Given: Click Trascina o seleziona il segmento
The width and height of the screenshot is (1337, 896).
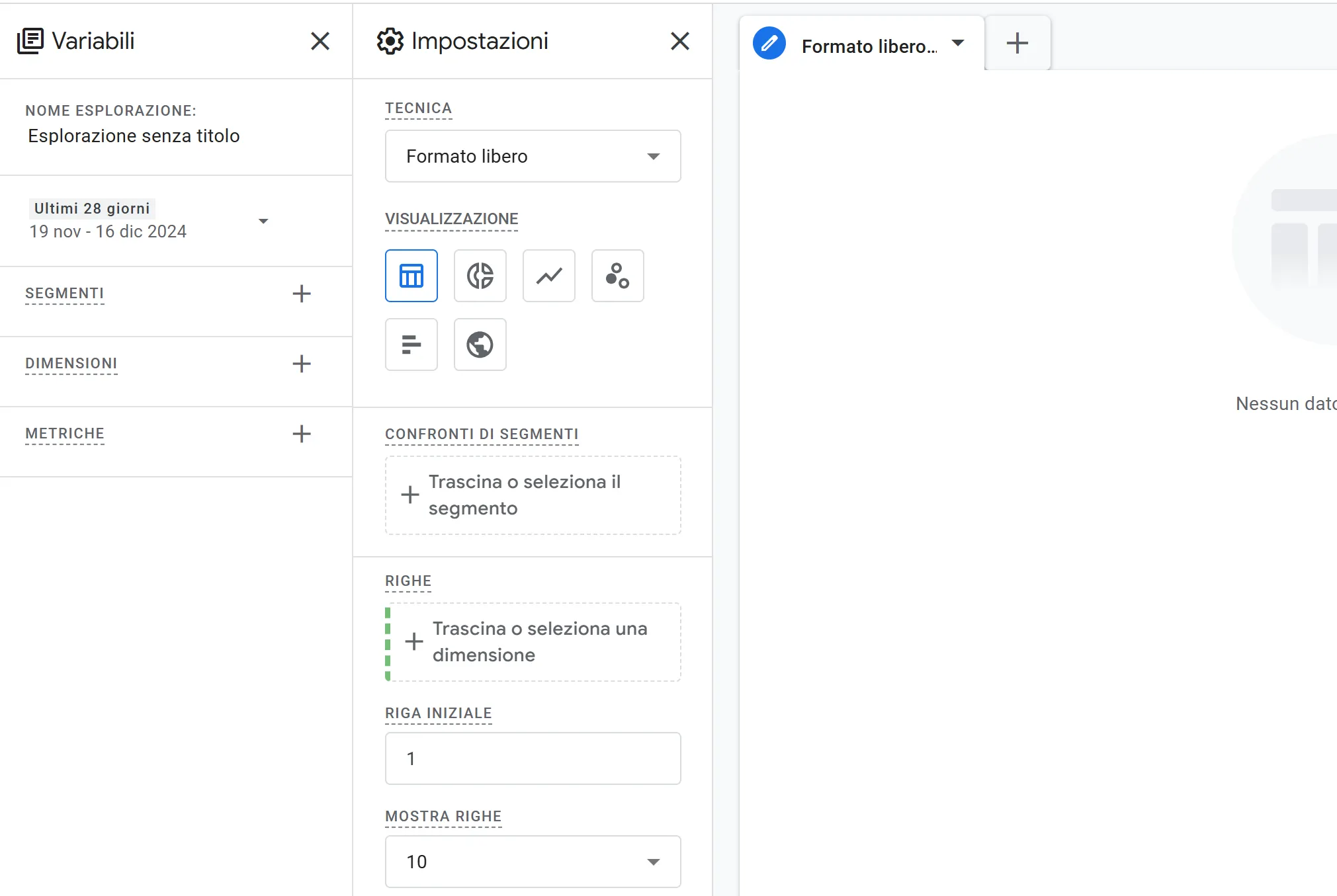Looking at the screenshot, I should click(x=533, y=495).
